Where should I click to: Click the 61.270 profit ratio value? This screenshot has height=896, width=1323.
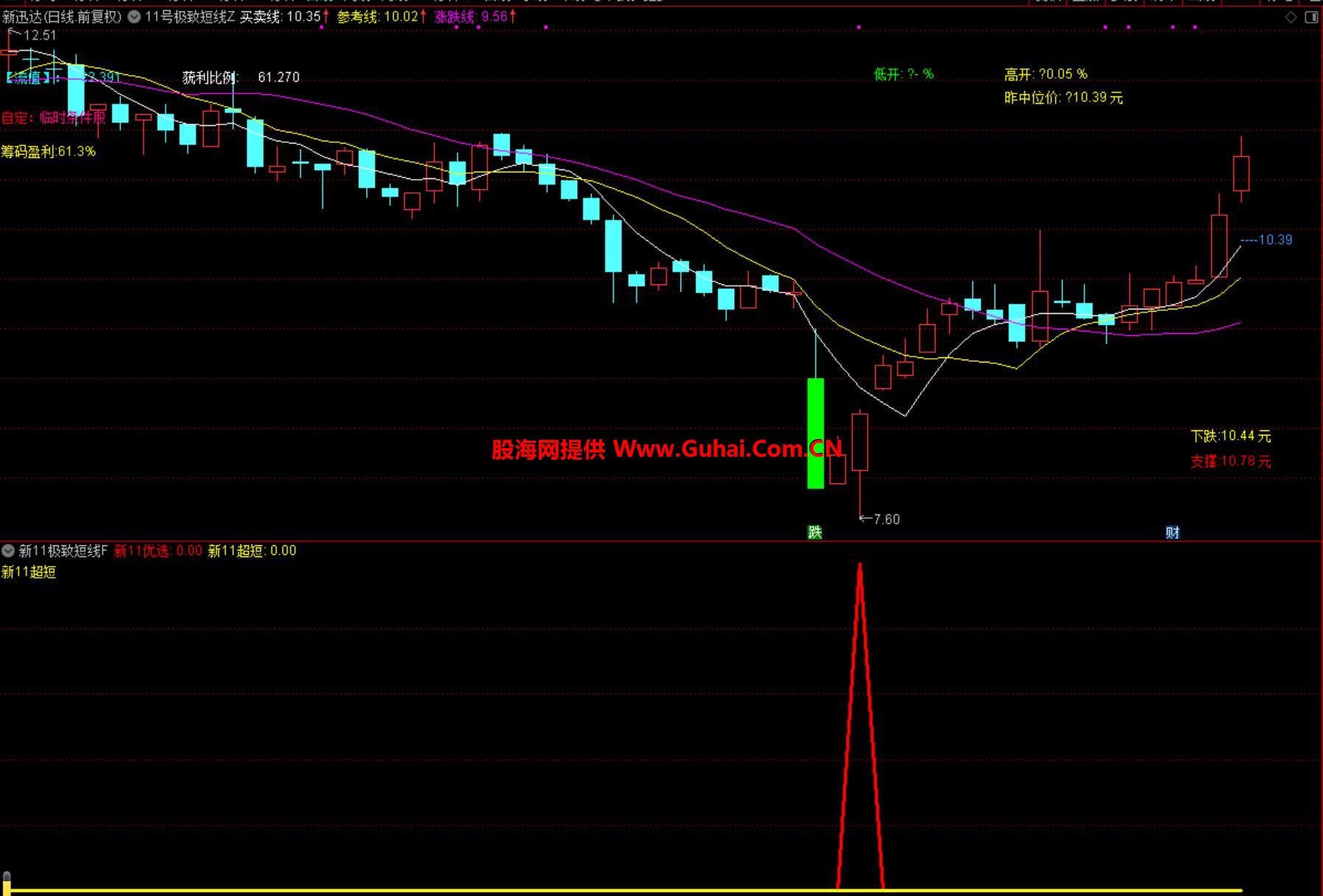279,77
